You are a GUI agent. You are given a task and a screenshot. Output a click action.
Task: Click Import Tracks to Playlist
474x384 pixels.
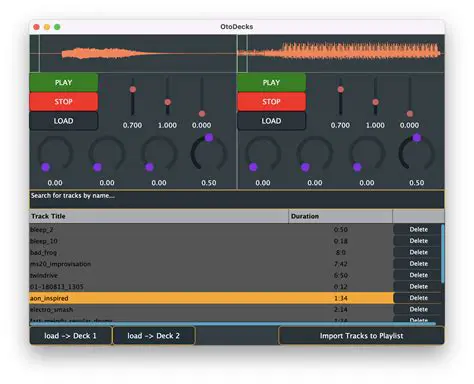pyautogui.click(x=361, y=336)
